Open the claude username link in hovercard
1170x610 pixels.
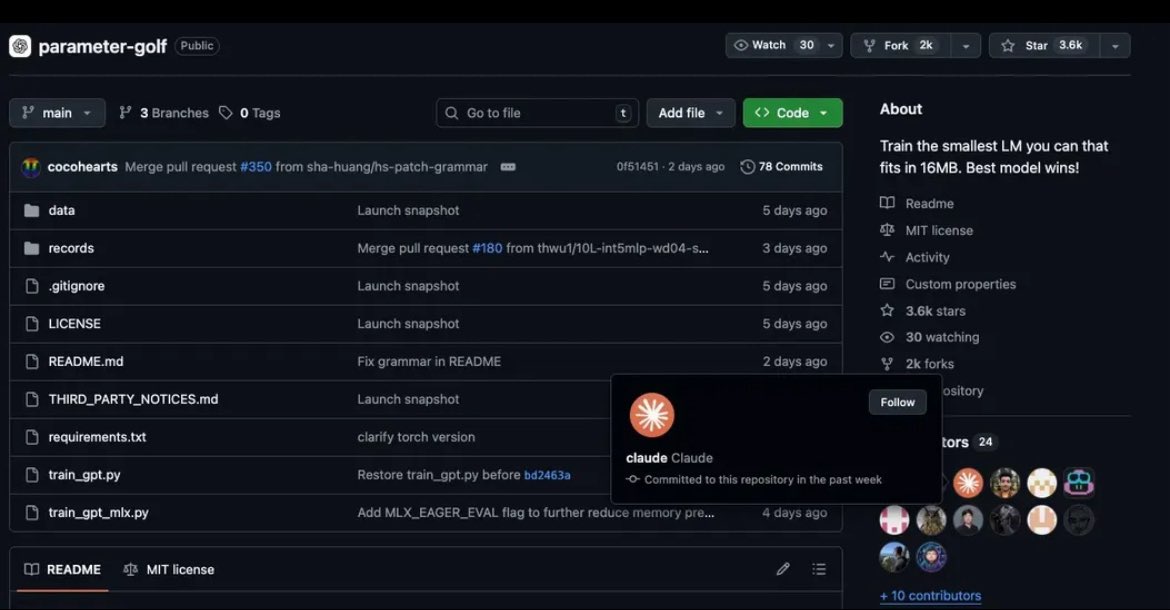click(x=646, y=458)
